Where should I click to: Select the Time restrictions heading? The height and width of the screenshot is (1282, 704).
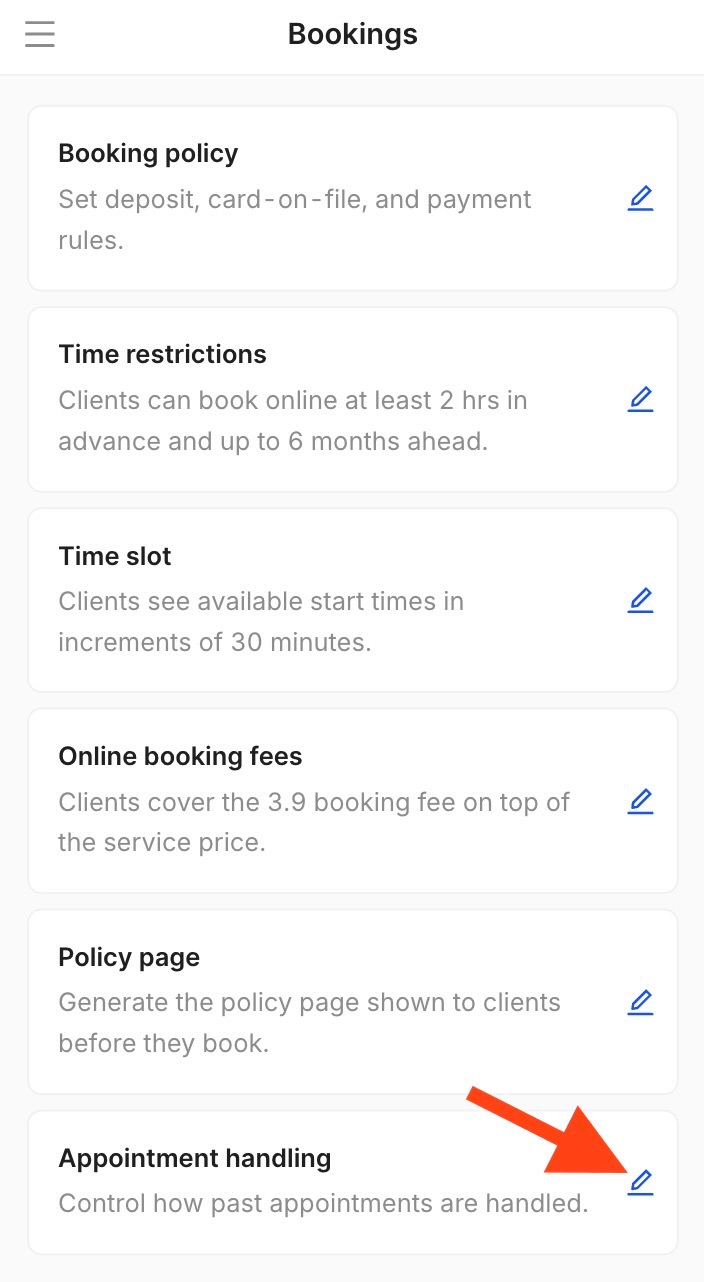tap(162, 354)
